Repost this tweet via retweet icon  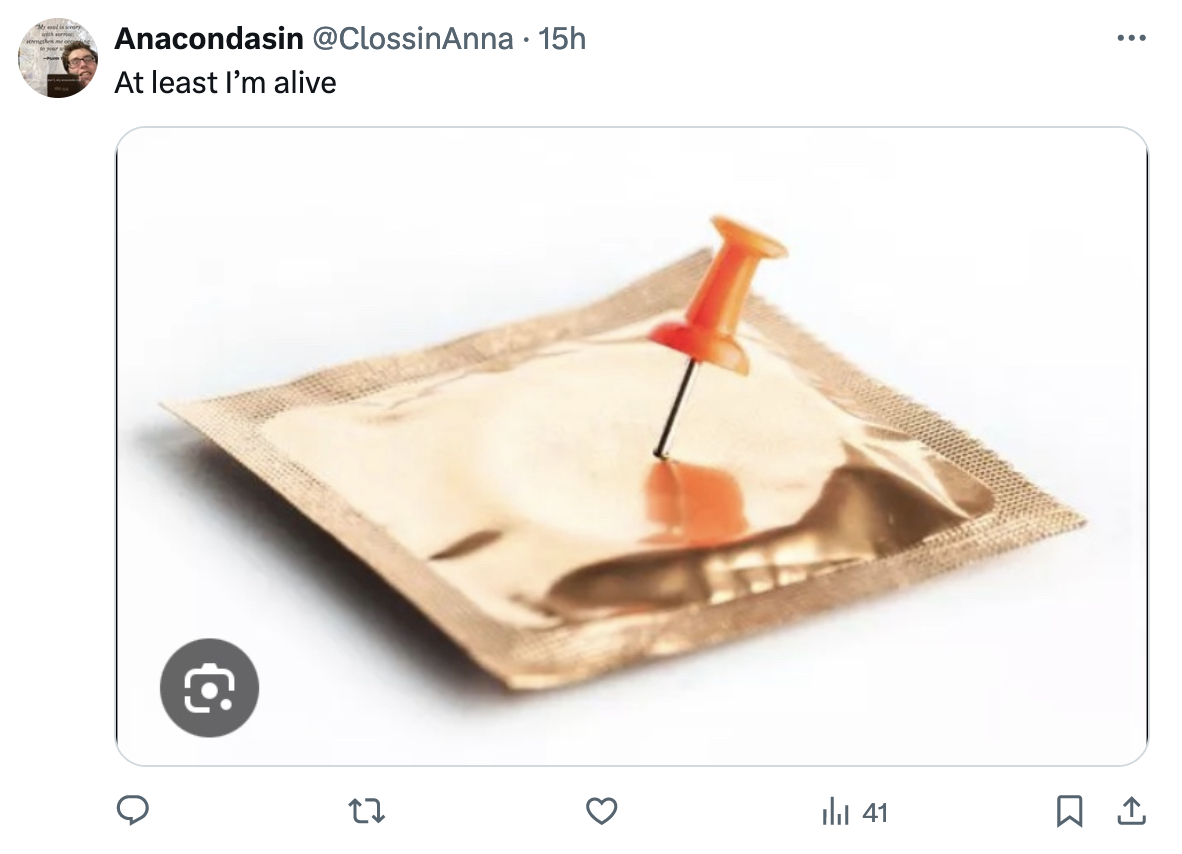pos(367,812)
